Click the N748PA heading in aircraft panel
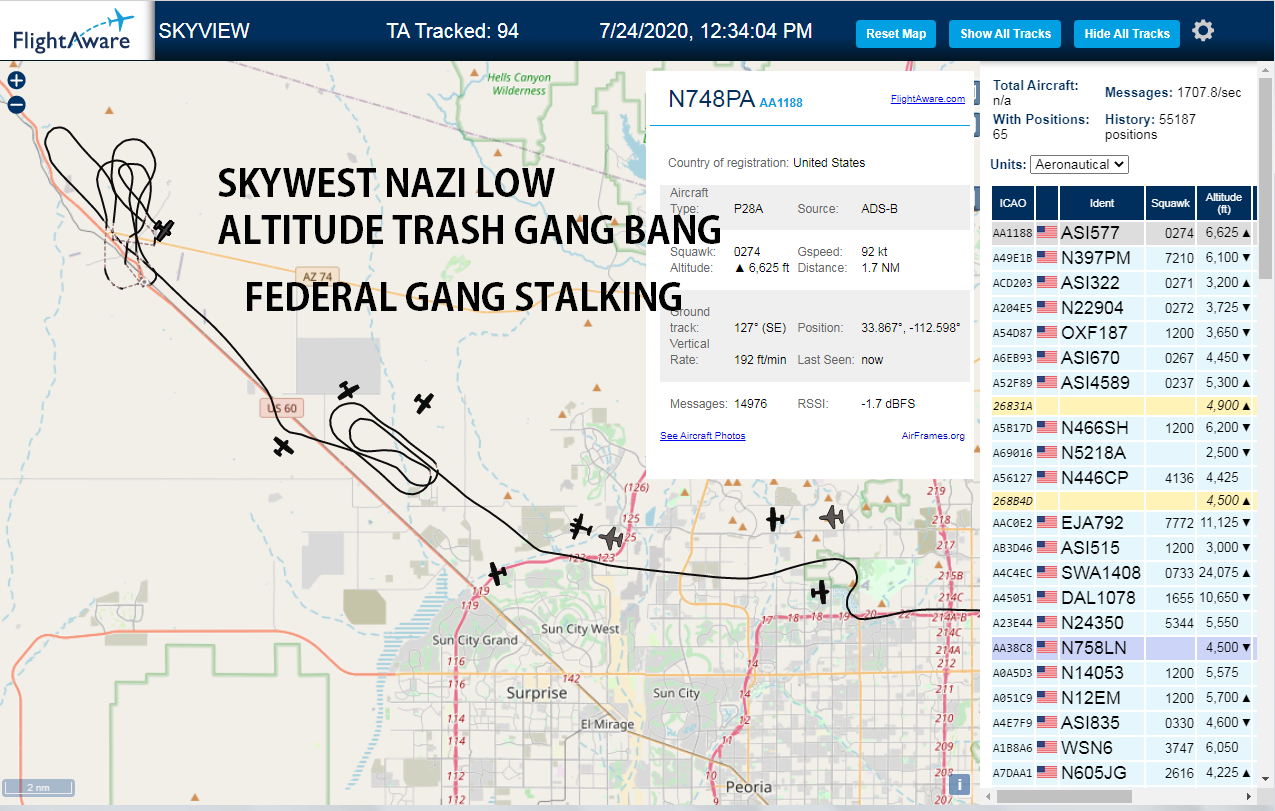Viewport: 1275px width, 811px height. point(711,98)
